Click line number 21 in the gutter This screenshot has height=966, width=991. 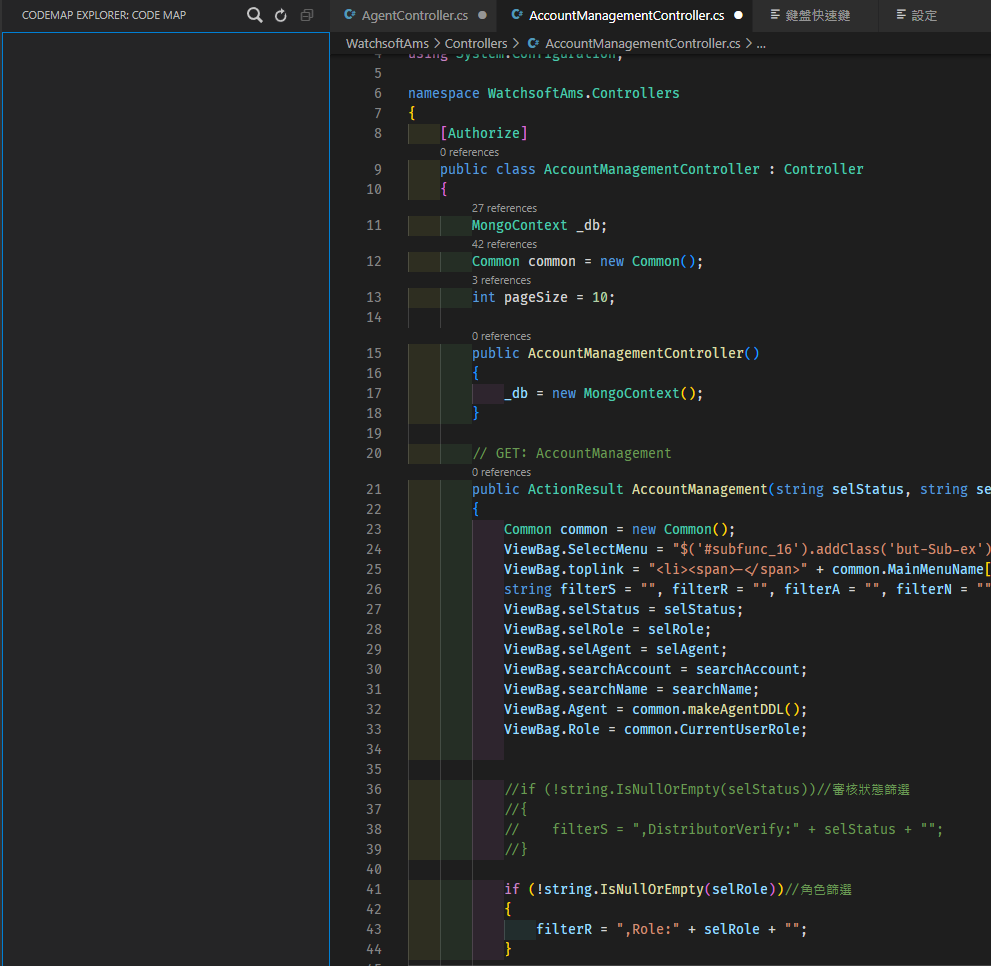373,488
